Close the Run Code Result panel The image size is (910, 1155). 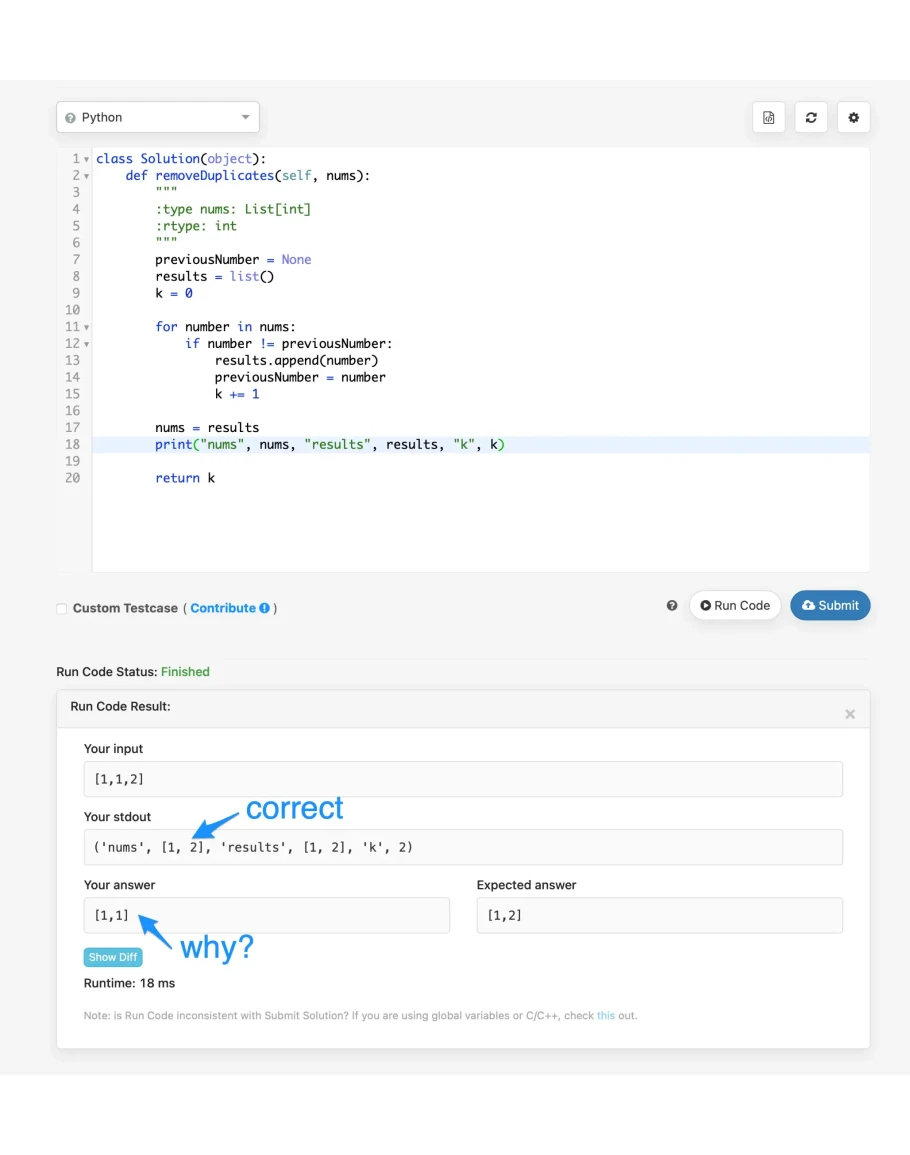(x=850, y=714)
